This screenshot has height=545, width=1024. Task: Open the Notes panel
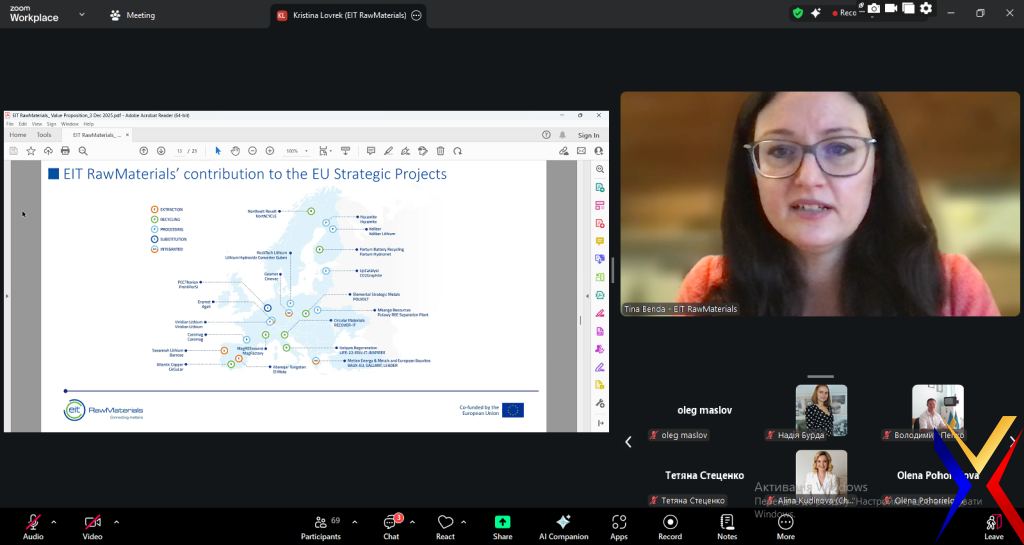pyautogui.click(x=727, y=526)
